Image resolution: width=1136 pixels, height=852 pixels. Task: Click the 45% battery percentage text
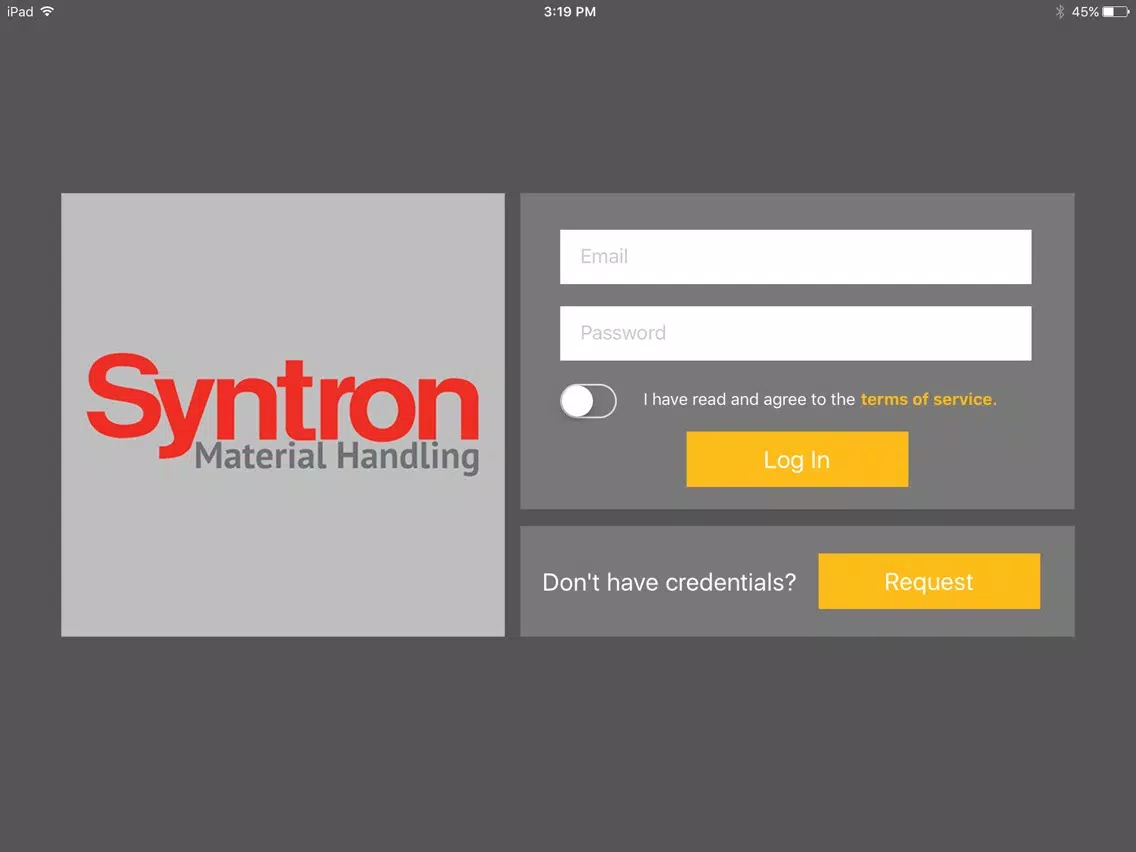(1085, 12)
